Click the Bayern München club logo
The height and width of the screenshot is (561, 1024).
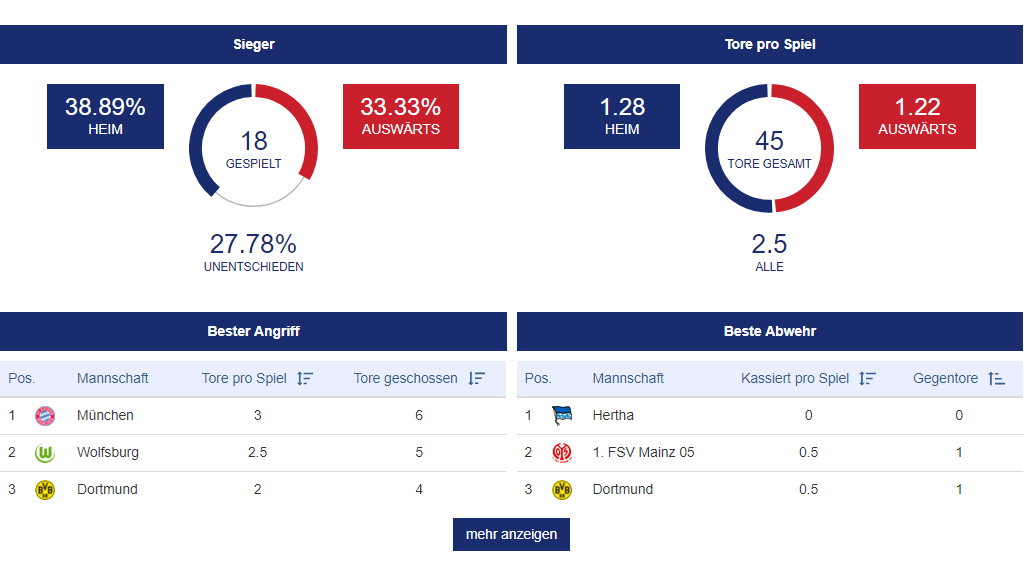tap(45, 416)
